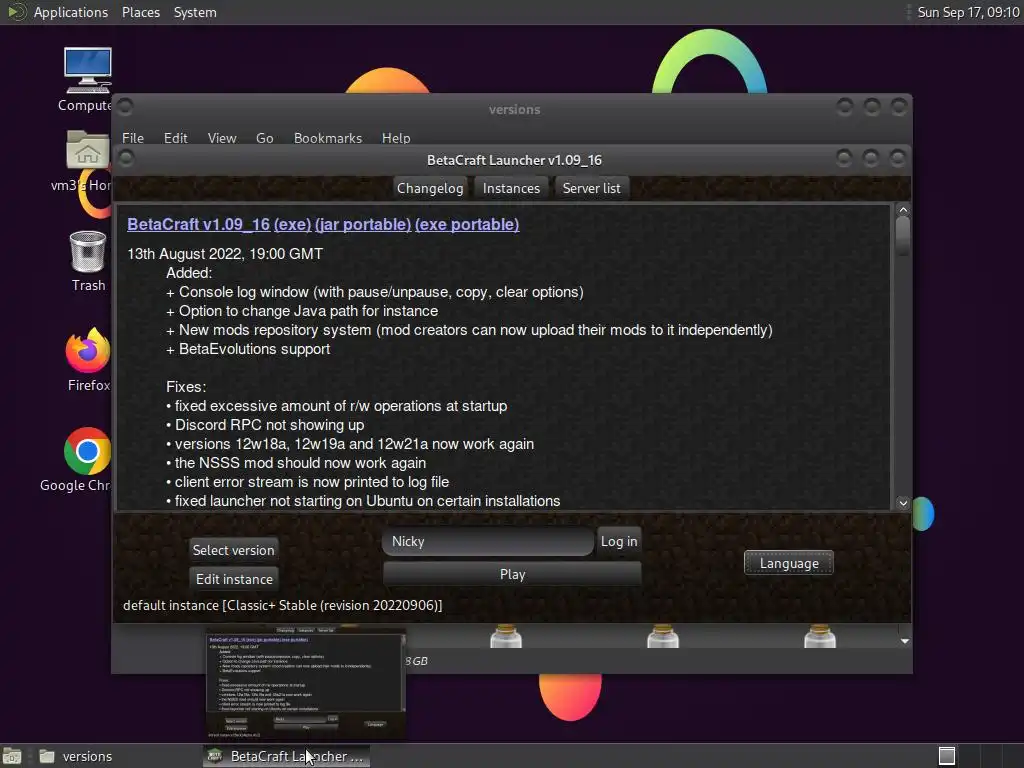The width and height of the screenshot is (1024, 768).
Task: Open the Computer desktop icon
Action: coord(87,71)
